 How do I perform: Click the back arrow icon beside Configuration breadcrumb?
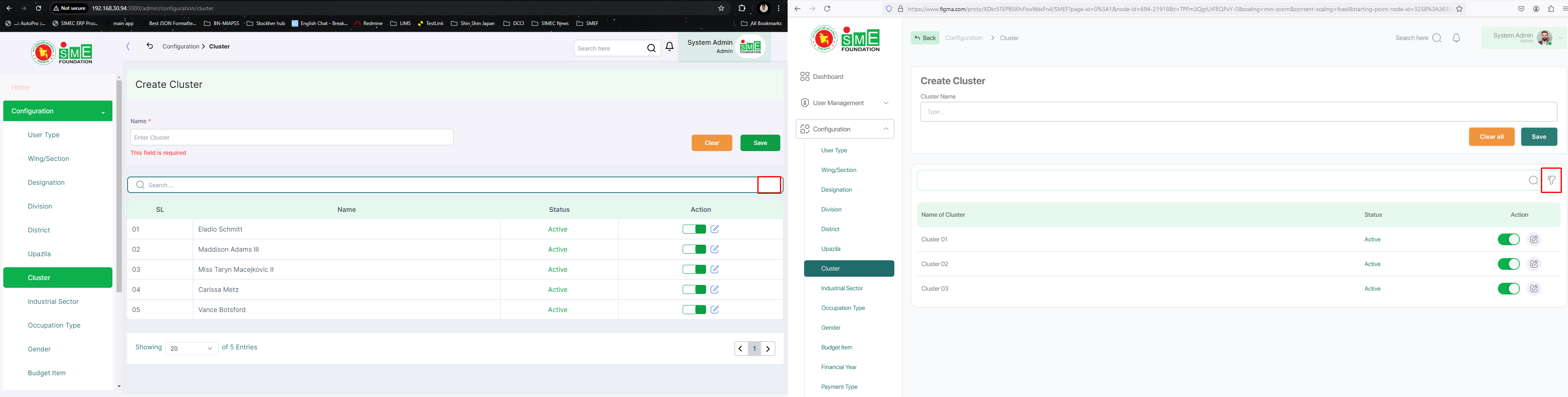(x=149, y=46)
